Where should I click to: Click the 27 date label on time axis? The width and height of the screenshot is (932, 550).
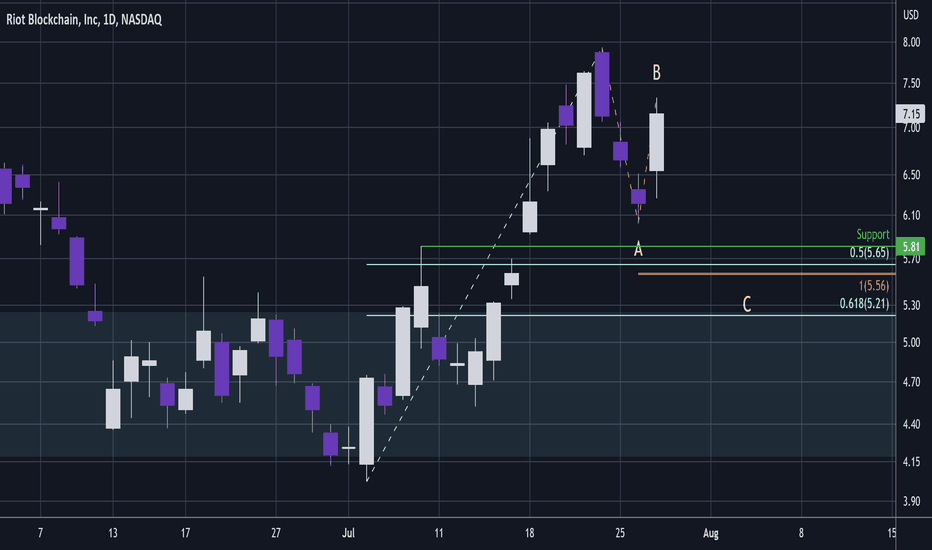coord(276,533)
